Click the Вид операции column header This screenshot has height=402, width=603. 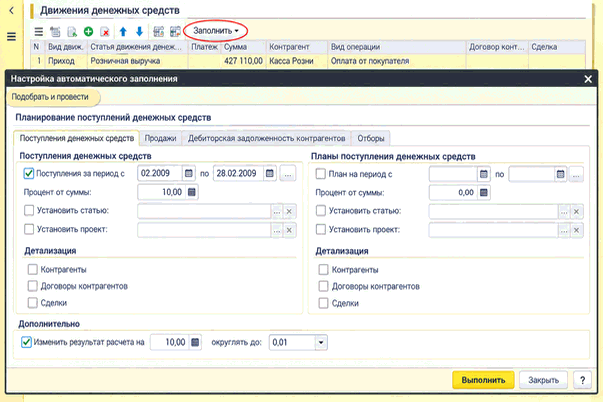coord(396,47)
